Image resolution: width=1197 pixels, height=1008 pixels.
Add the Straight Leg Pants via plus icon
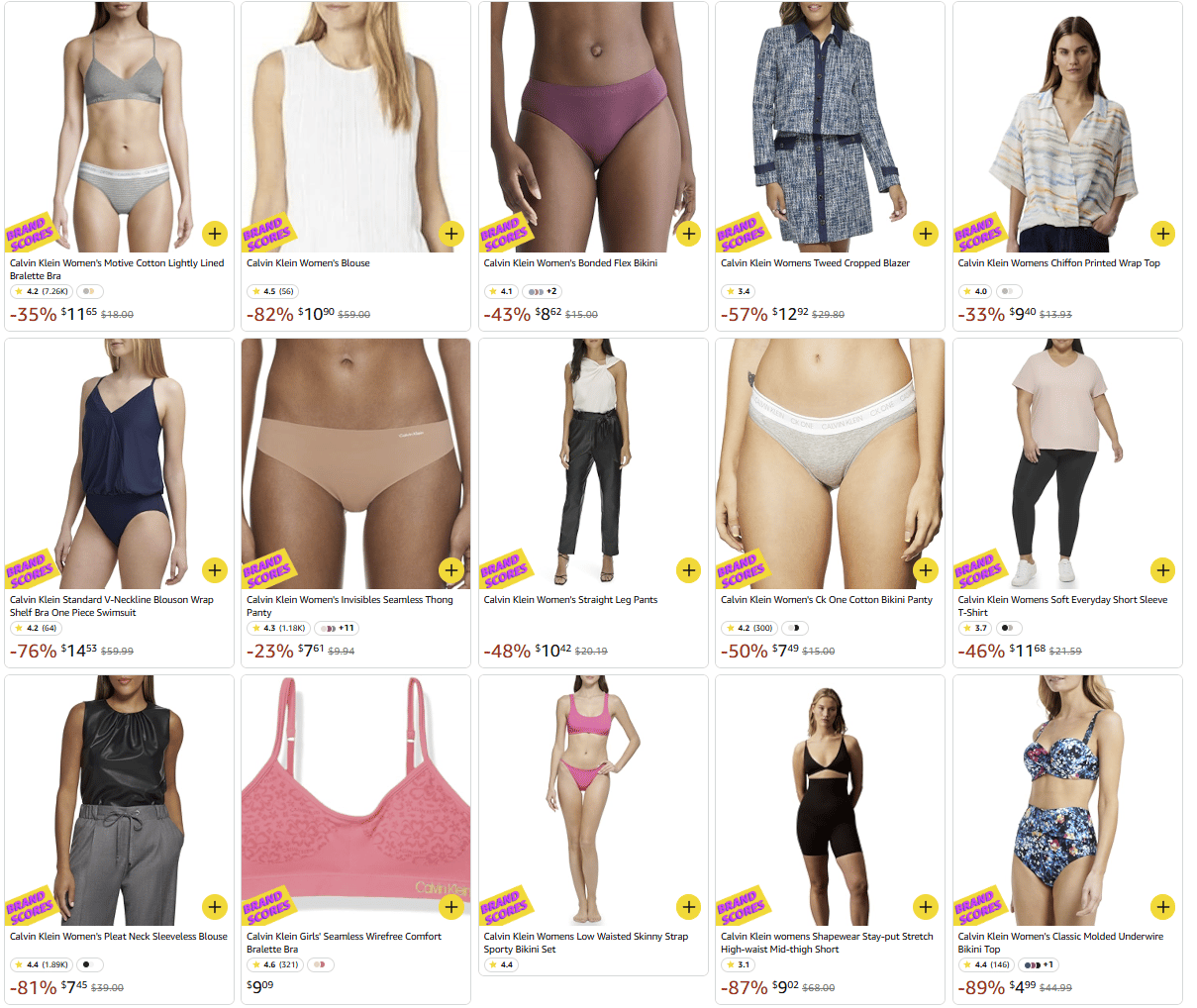[689, 570]
